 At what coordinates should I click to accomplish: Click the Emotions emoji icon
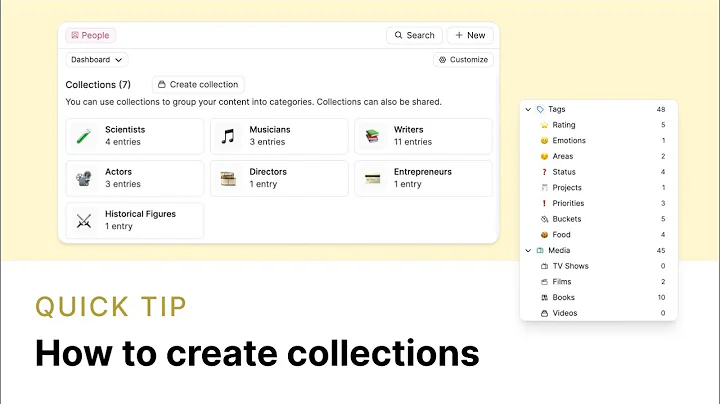pos(544,140)
